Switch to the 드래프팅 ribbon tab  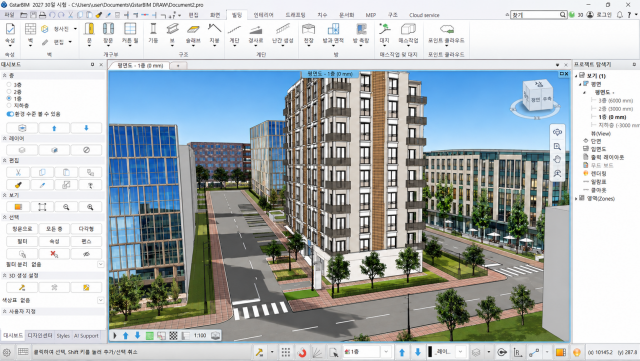(295, 15)
